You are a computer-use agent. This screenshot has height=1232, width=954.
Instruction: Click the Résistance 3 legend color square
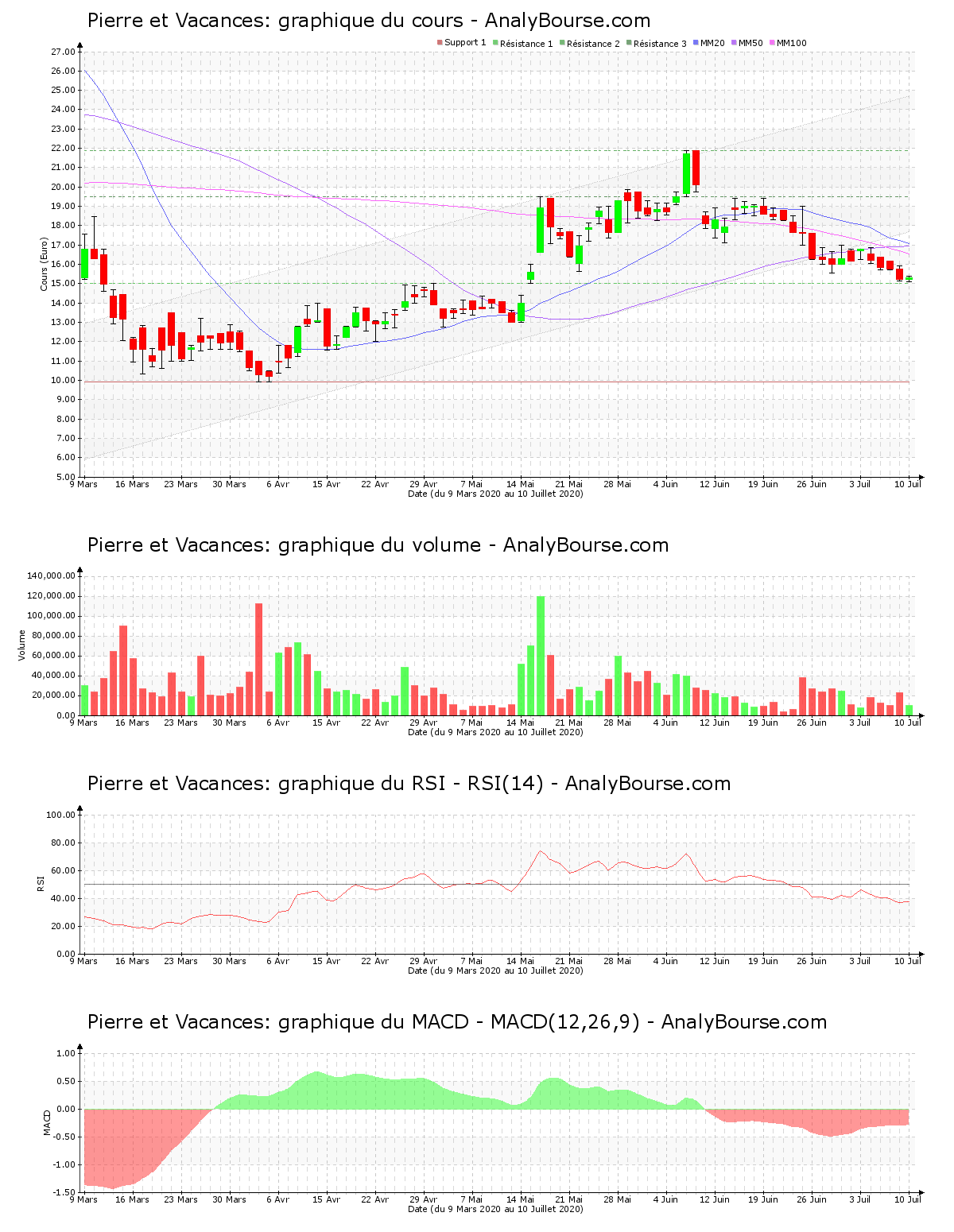click(629, 43)
